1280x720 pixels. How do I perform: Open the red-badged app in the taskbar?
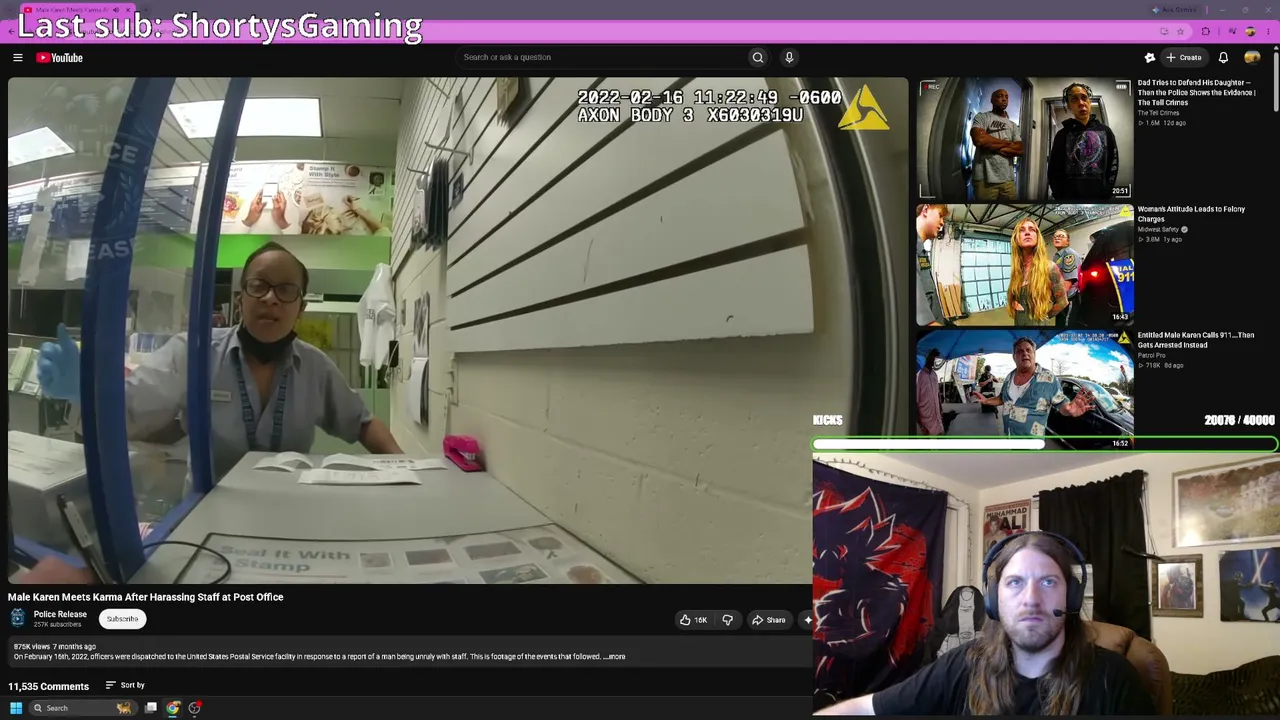click(195, 708)
